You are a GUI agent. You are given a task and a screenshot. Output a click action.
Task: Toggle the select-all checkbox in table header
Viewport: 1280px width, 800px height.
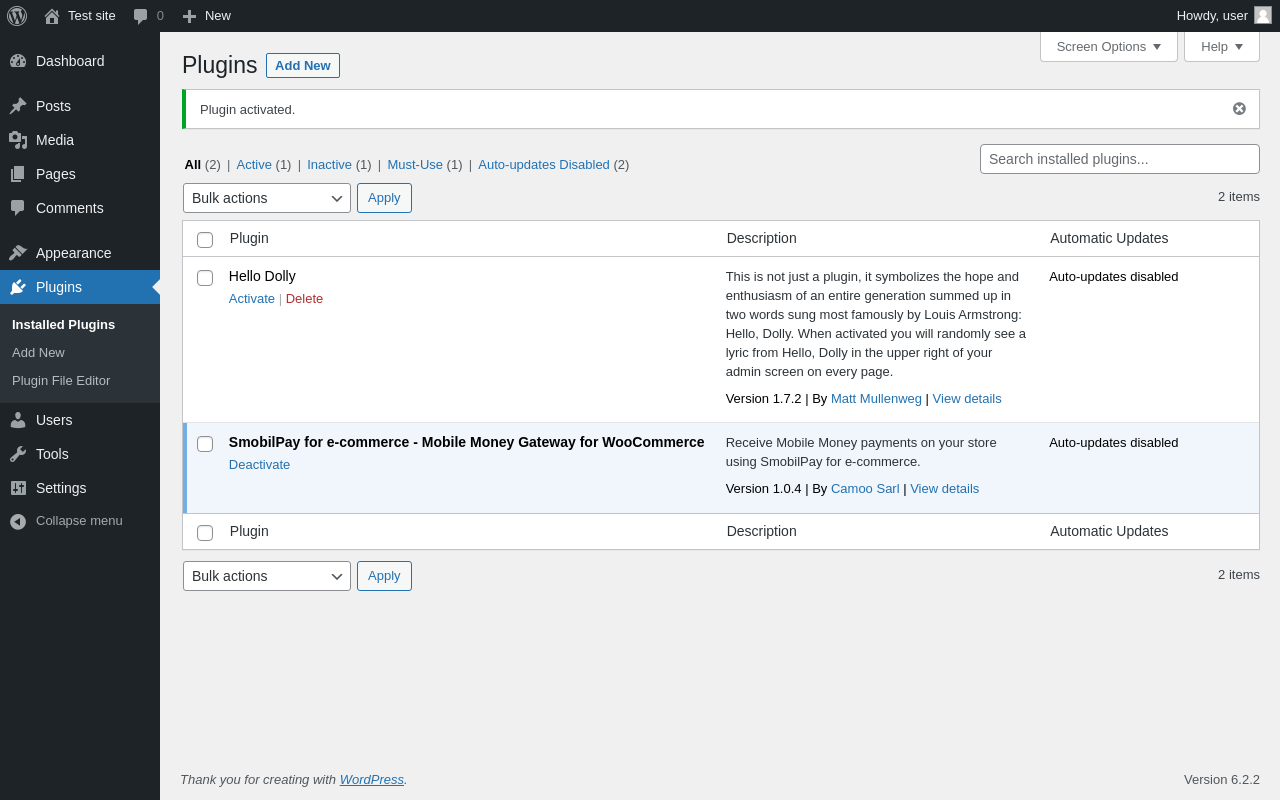[x=205, y=240]
